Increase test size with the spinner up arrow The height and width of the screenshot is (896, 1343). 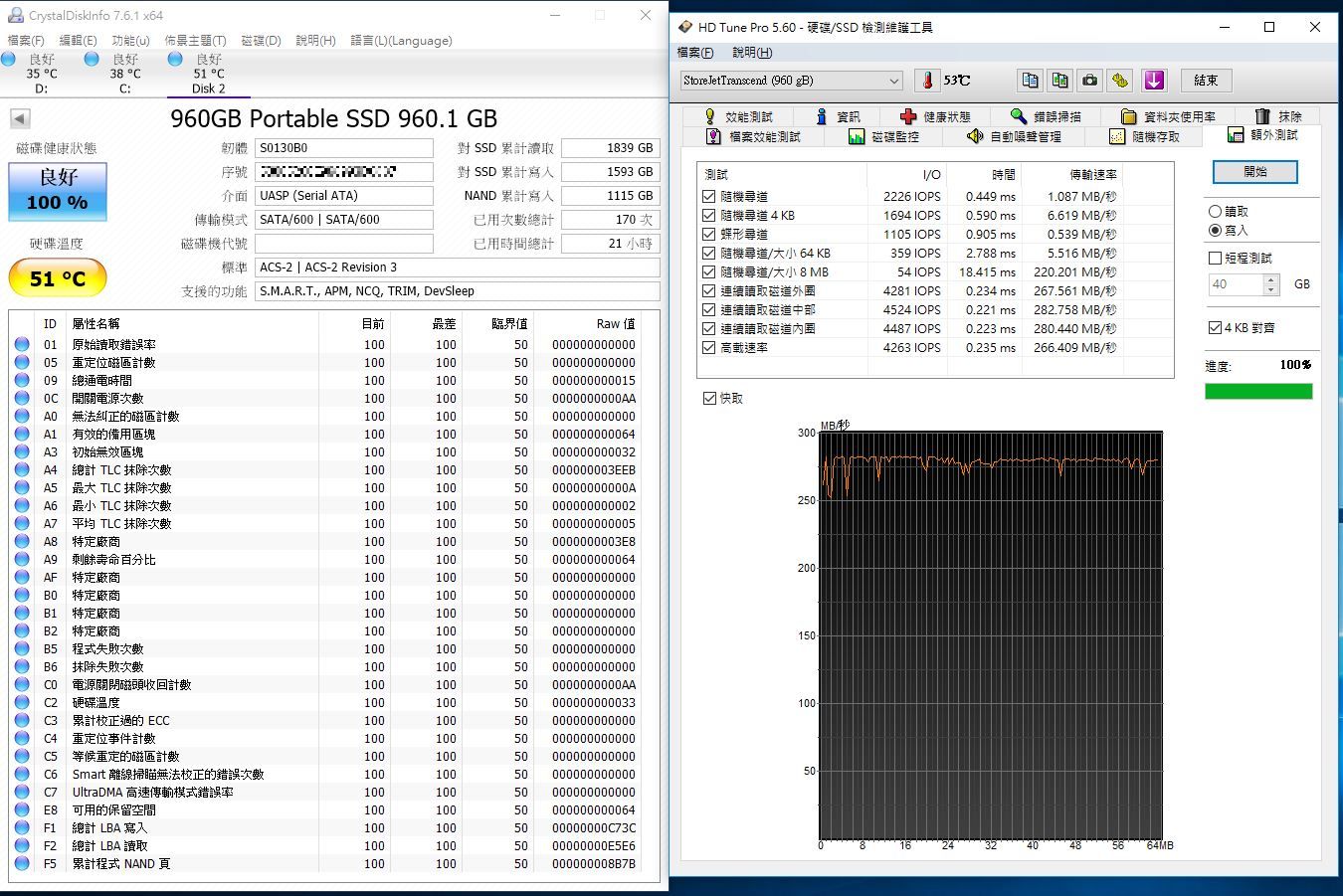tap(1270, 278)
